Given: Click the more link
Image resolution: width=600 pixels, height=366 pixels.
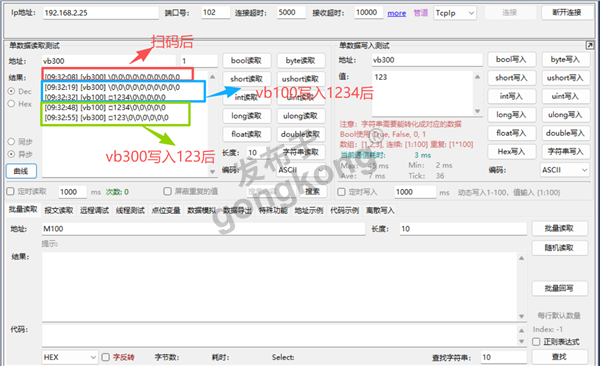Looking at the screenshot, I should tap(396, 13).
